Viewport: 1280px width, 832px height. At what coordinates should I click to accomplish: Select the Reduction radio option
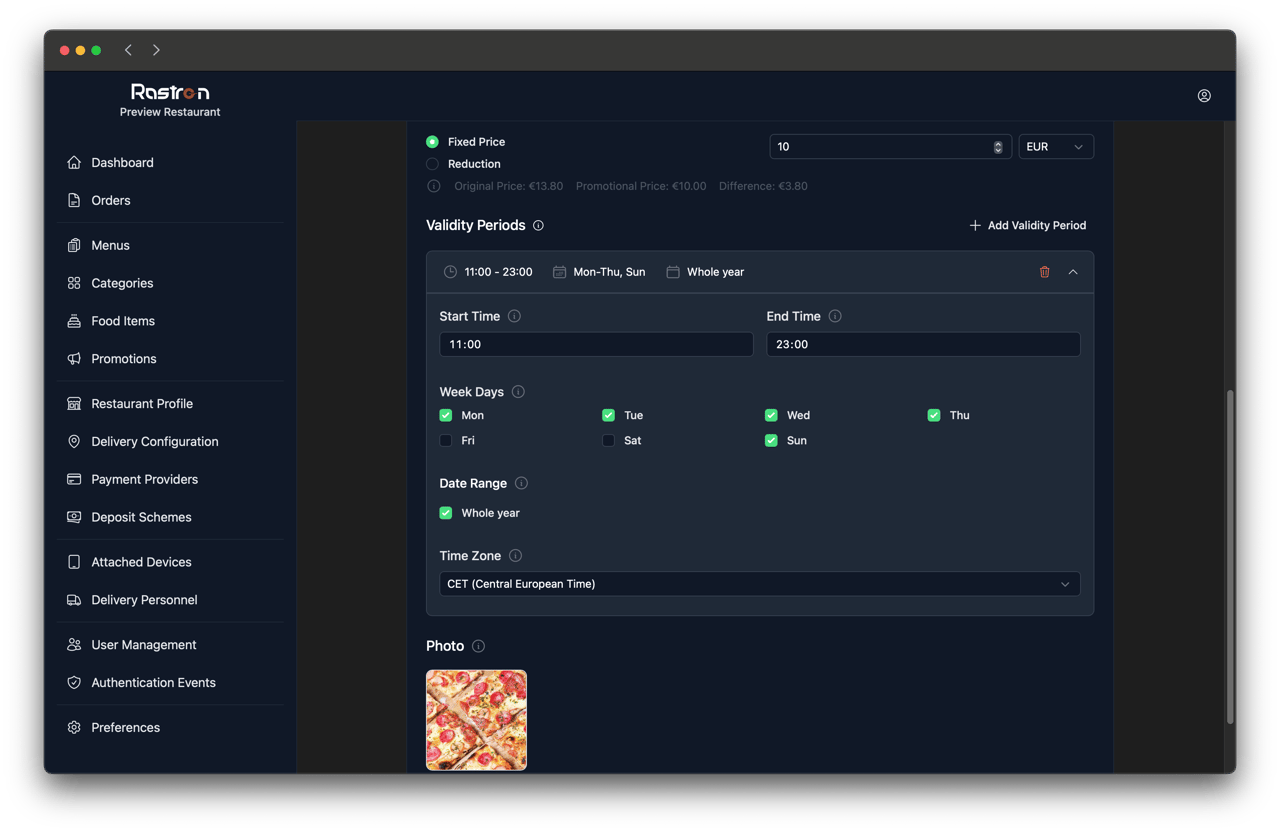433,164
